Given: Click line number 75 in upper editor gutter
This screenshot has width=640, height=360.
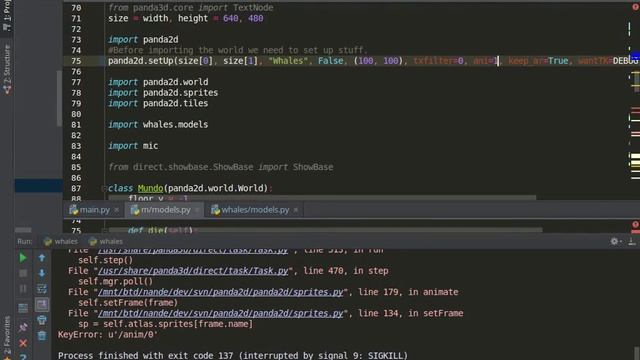Looking at the screenshot, I should [x=76, y=61].
